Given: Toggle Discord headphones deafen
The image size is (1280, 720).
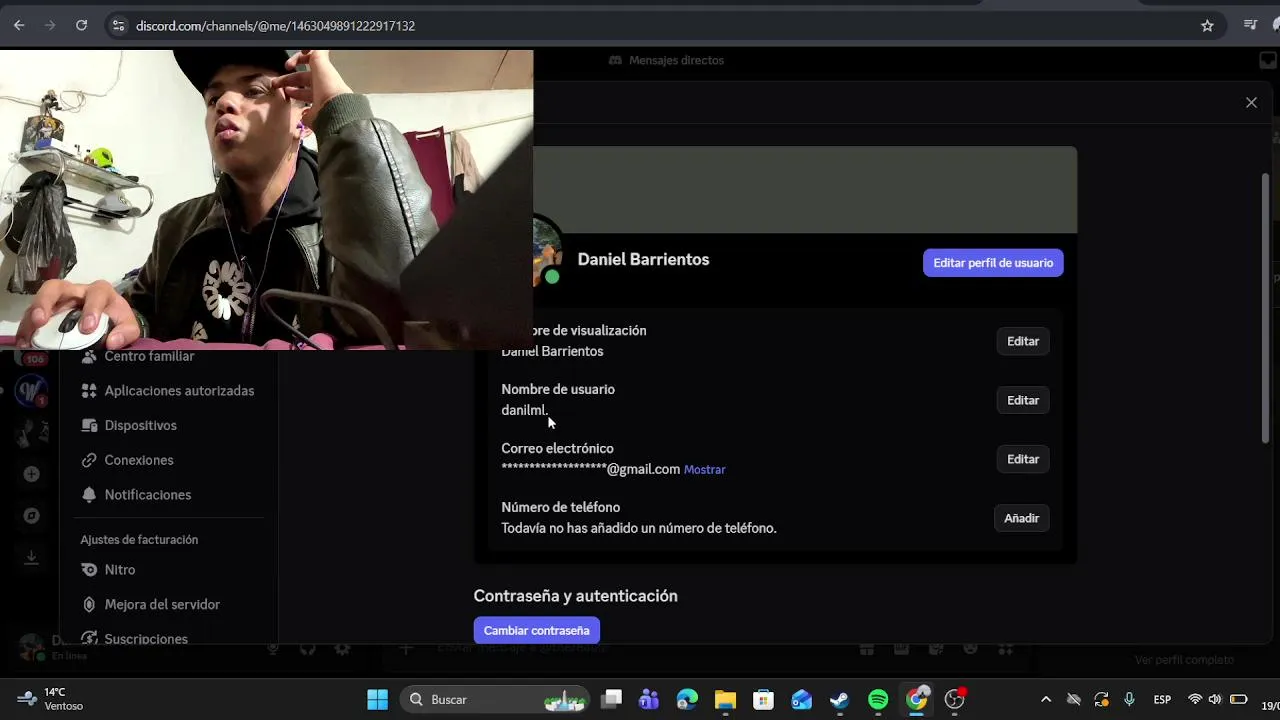Looking at the screenshot, I should click(307, 648).
